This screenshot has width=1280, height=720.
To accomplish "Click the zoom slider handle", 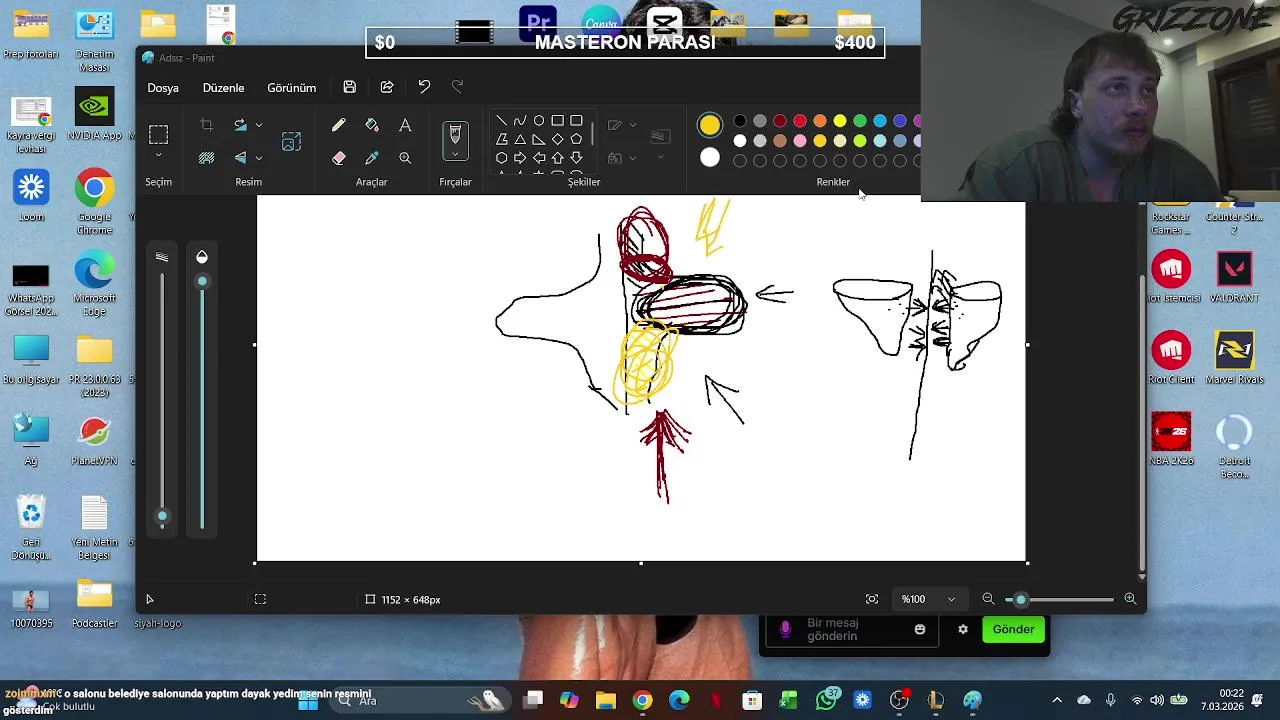I will coord(1020,599).
